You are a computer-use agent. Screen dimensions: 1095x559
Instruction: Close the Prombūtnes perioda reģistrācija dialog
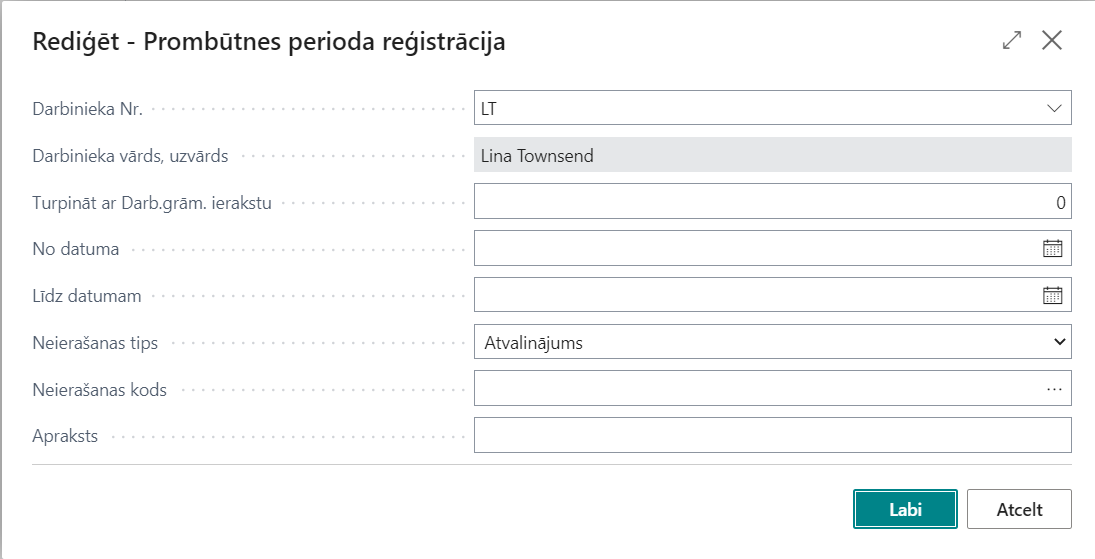1052,41
